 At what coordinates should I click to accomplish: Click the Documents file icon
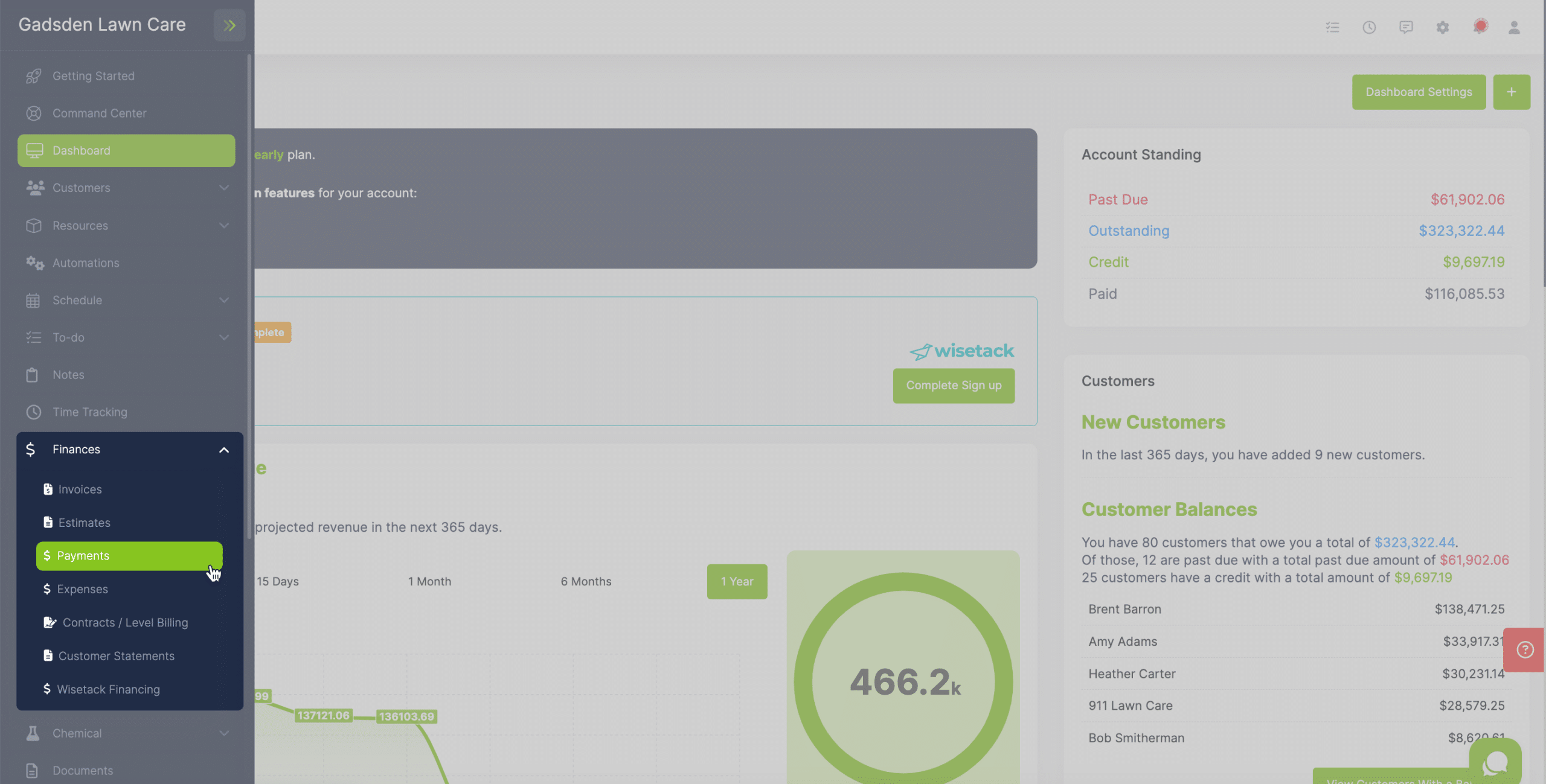pyautogui.click(x=32, y=771)
